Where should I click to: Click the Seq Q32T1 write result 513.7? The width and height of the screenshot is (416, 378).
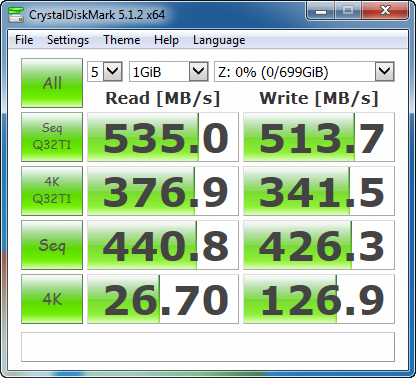[x=319, y=137]
